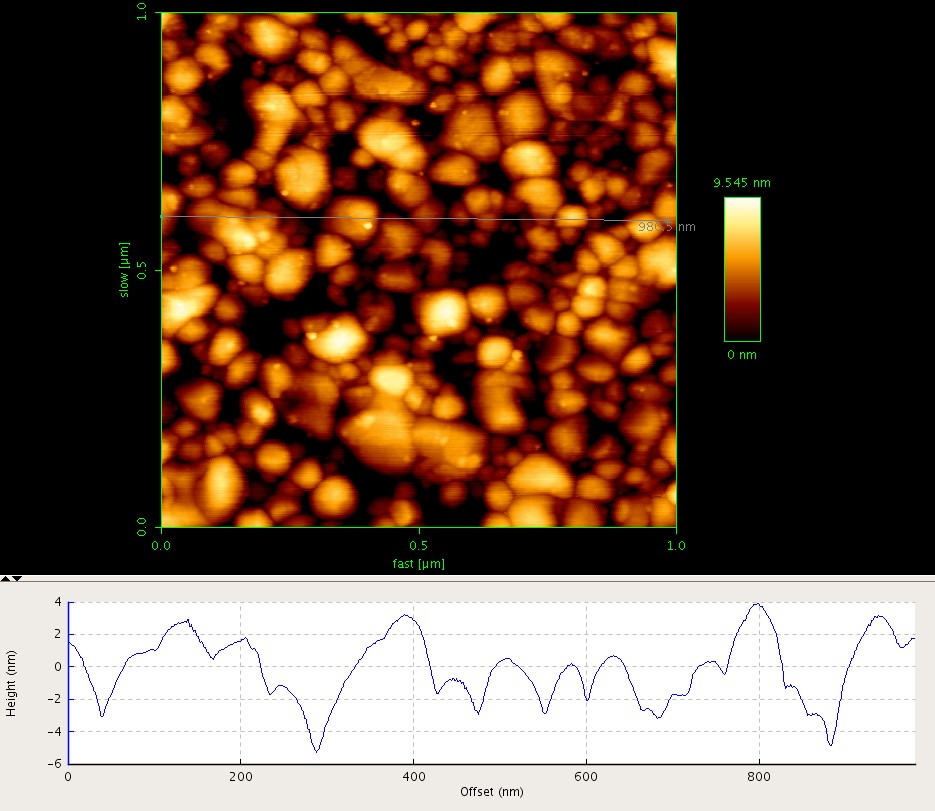Screen dimensions: 935x811
Task: Click the down arrow on the pane divider
Action: click(x=16, y=578)
